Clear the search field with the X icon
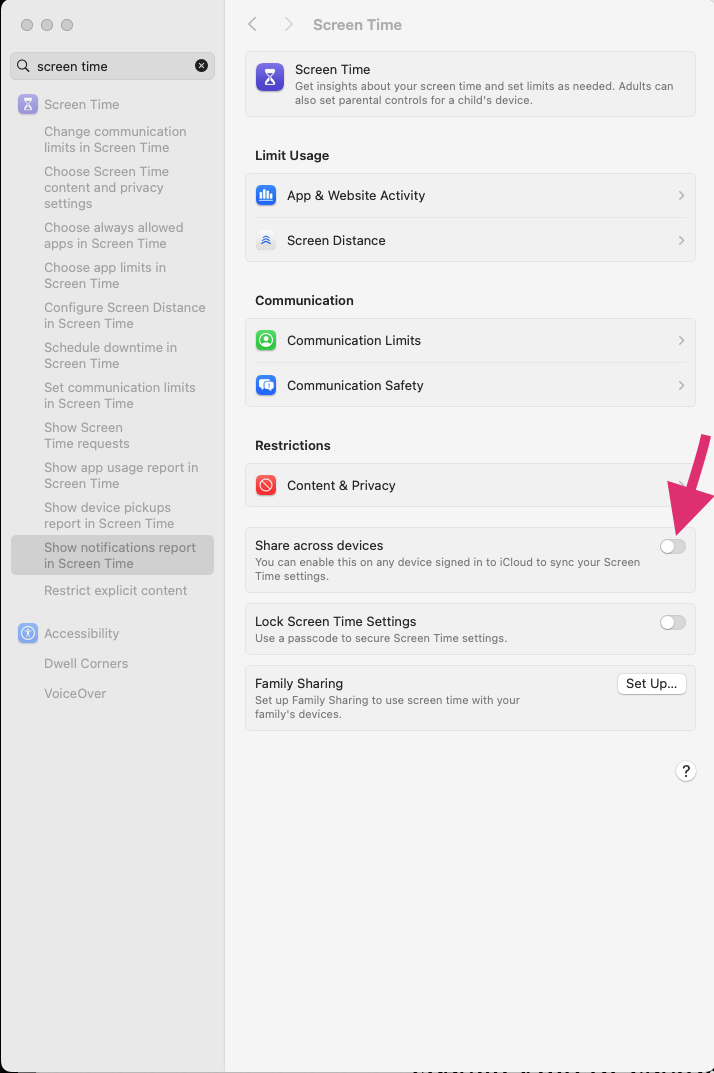Viewport: 714px width, 1073px height. click(201, 66)
